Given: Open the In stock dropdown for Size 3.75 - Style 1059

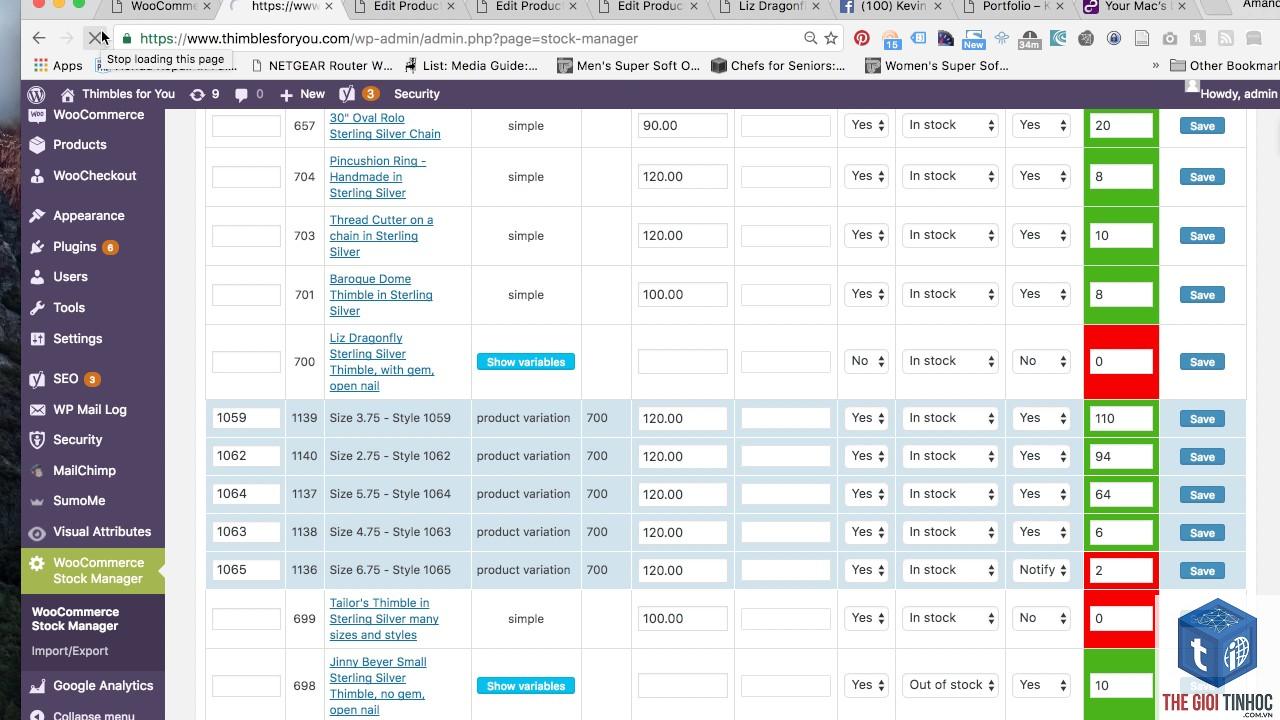Looking at the screenshot, I should [950, 418].
